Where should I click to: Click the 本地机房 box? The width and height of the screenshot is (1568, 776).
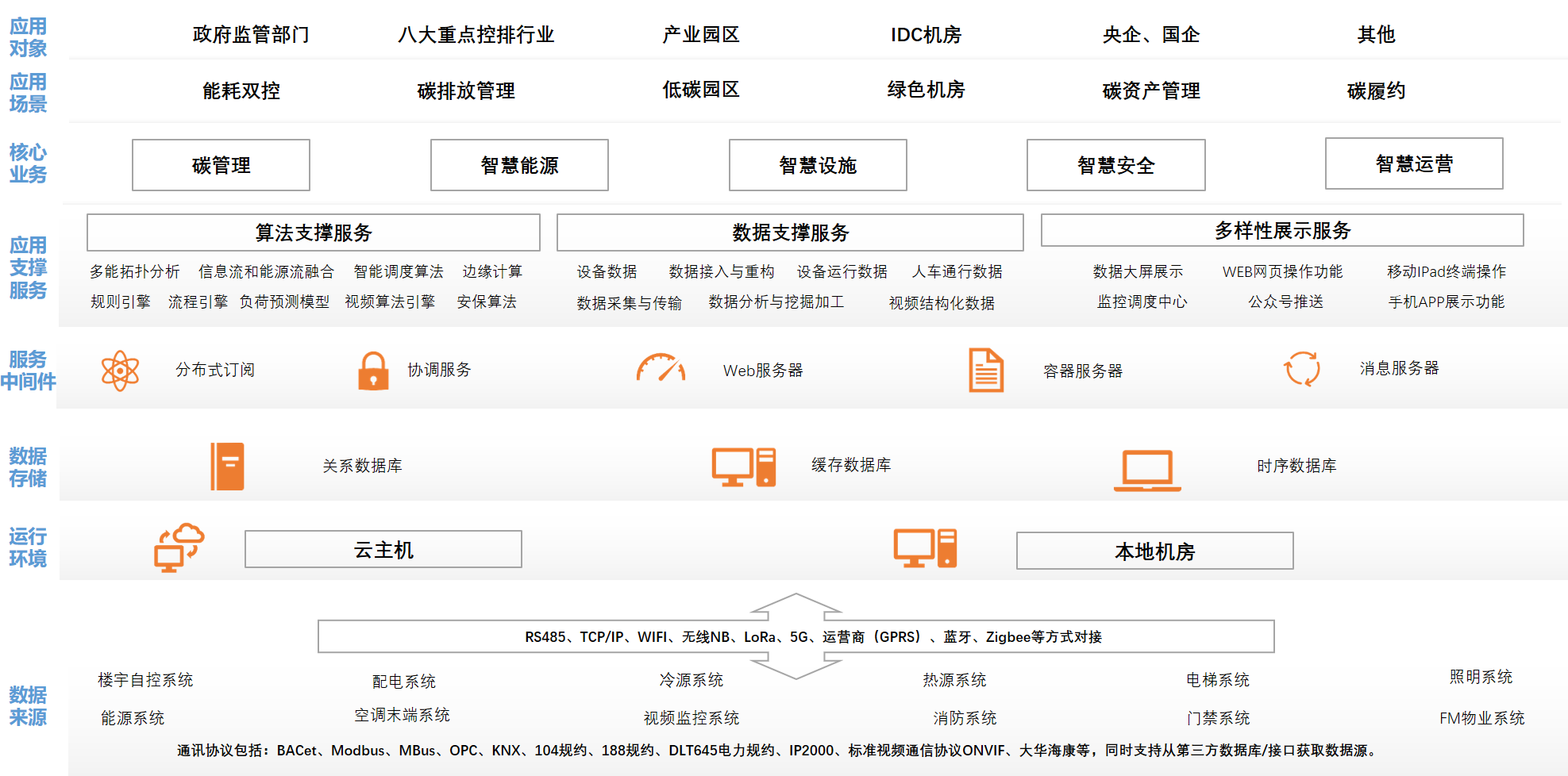pos(1154,551)
